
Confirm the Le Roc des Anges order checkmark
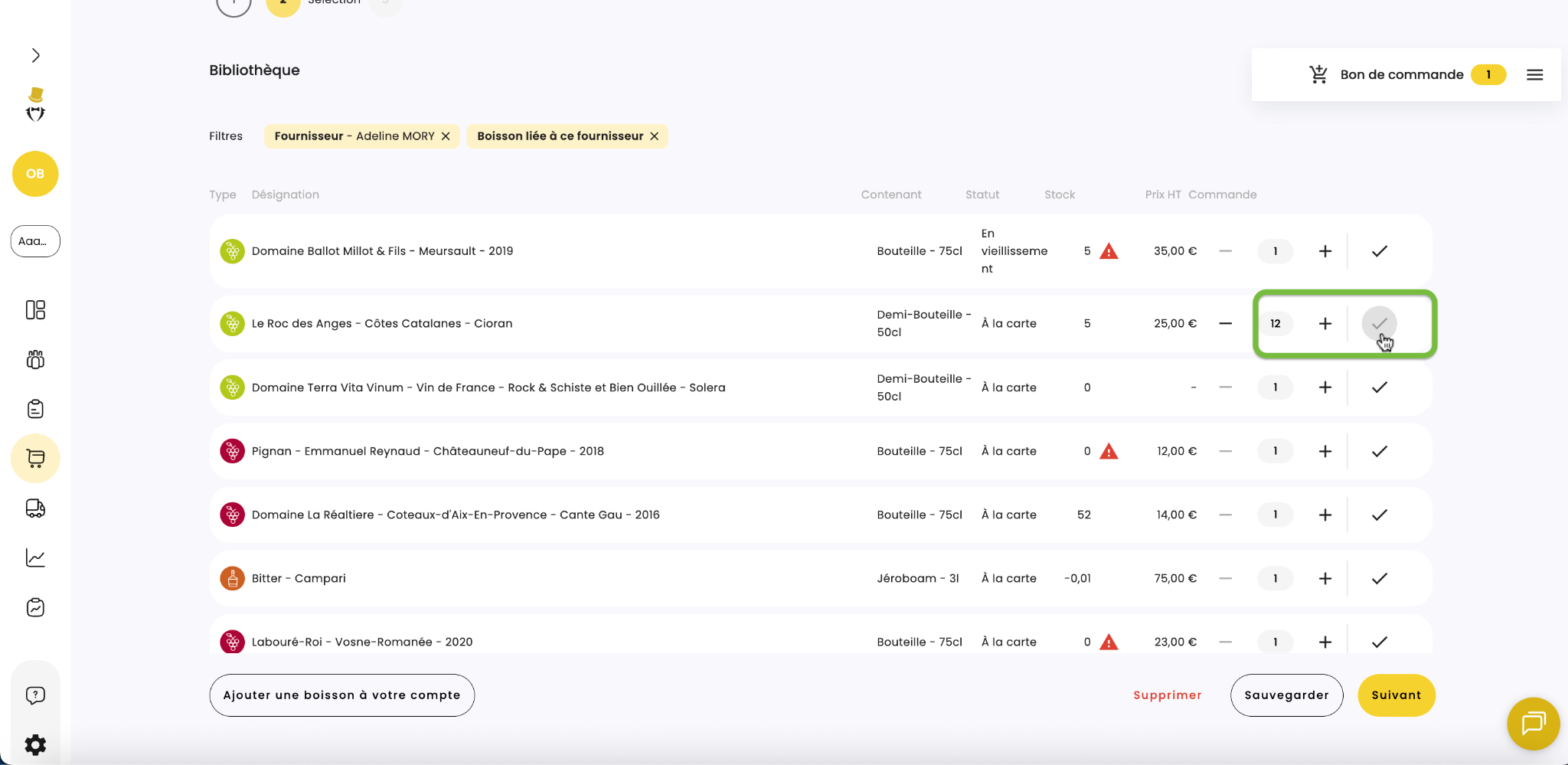click(x=1379, y=324)
